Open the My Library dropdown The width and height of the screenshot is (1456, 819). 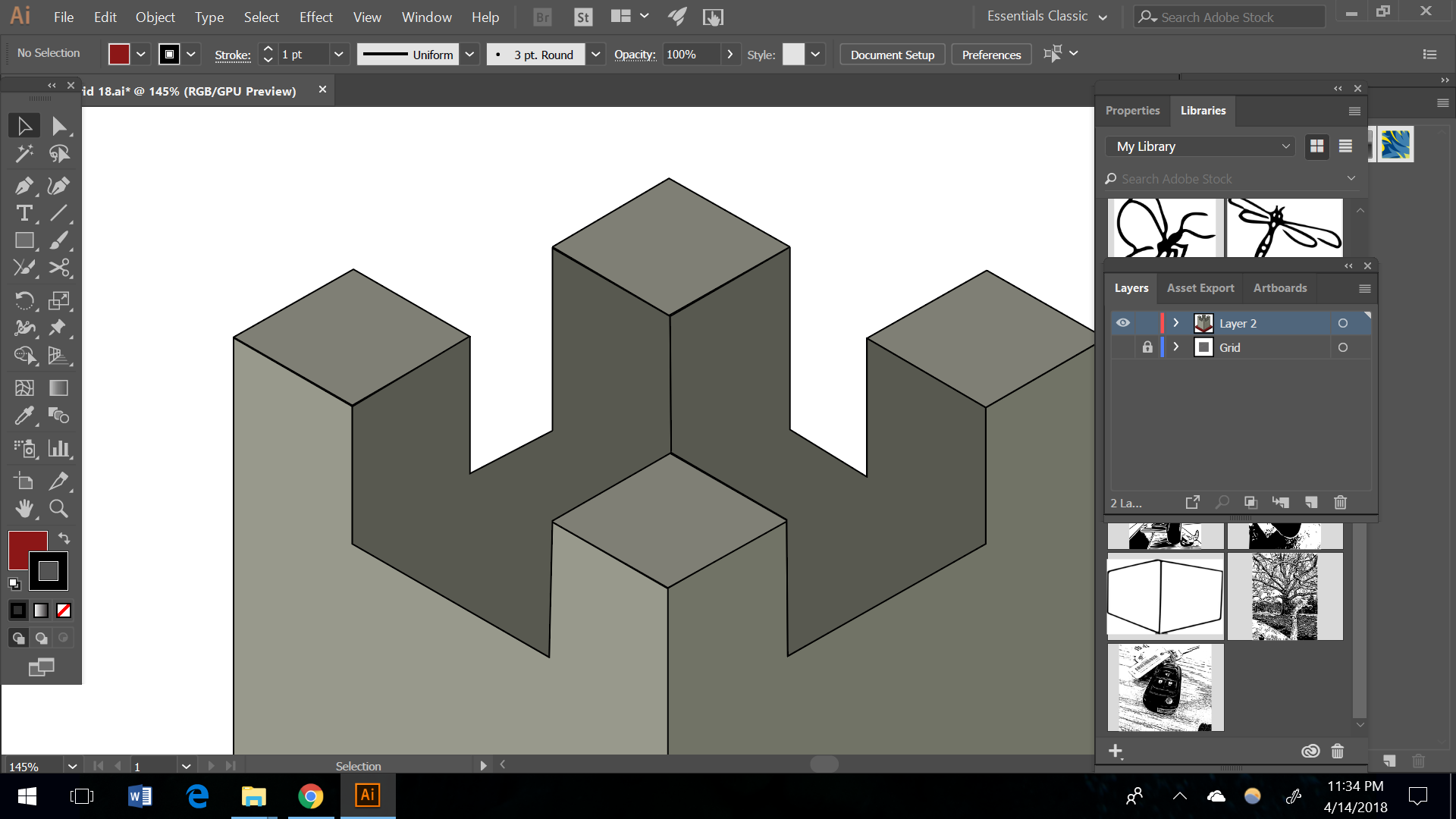[x=1199, y=146]
